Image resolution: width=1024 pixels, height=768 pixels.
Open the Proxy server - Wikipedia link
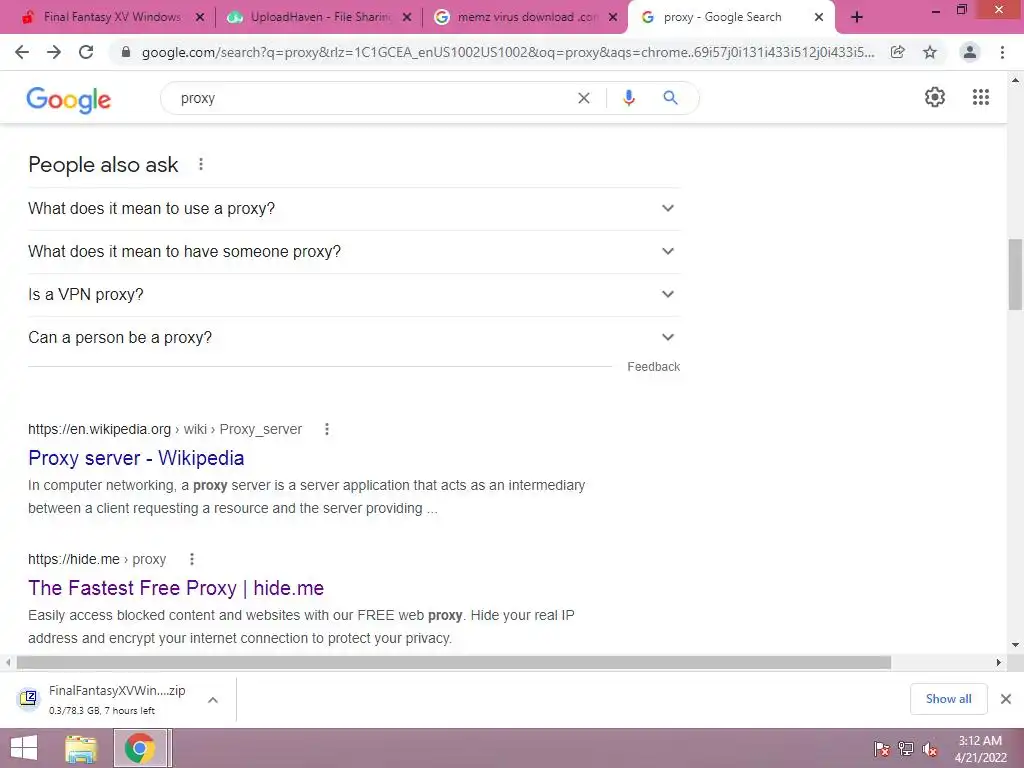pyautogui.click(x=136, y=458)
